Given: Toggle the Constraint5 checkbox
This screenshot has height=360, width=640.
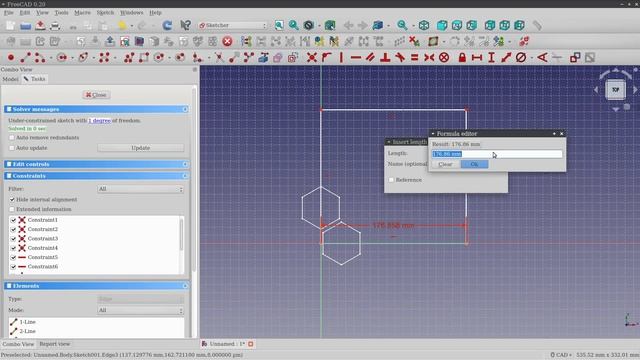Looking at the screenshot, I should pyautogui.click(x=13, y=257).
